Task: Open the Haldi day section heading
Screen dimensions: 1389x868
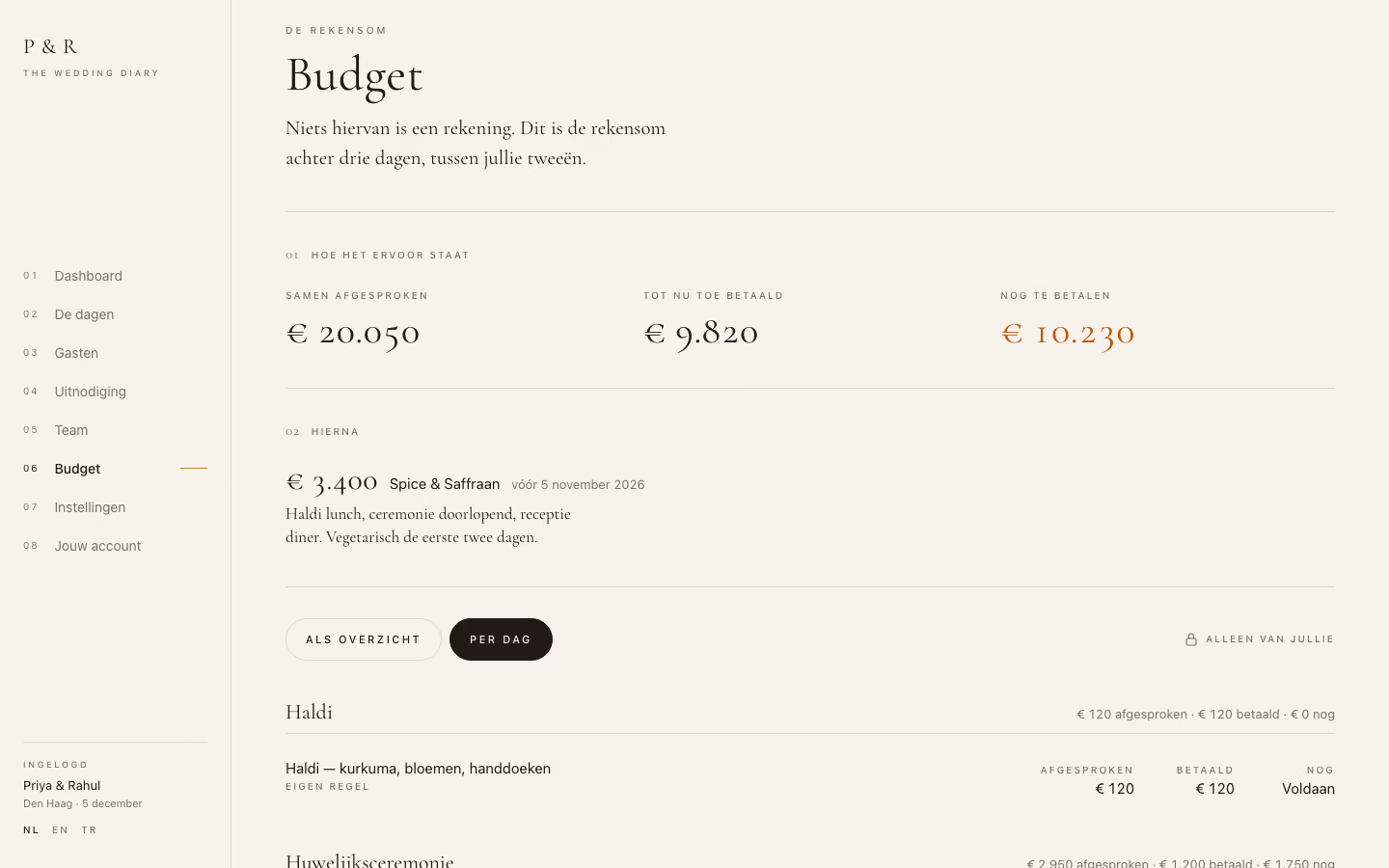Action: (309, 712)
